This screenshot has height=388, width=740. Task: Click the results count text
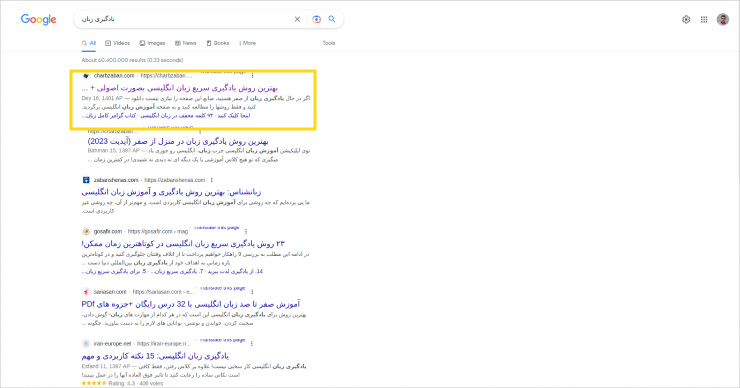coord(132,60)
